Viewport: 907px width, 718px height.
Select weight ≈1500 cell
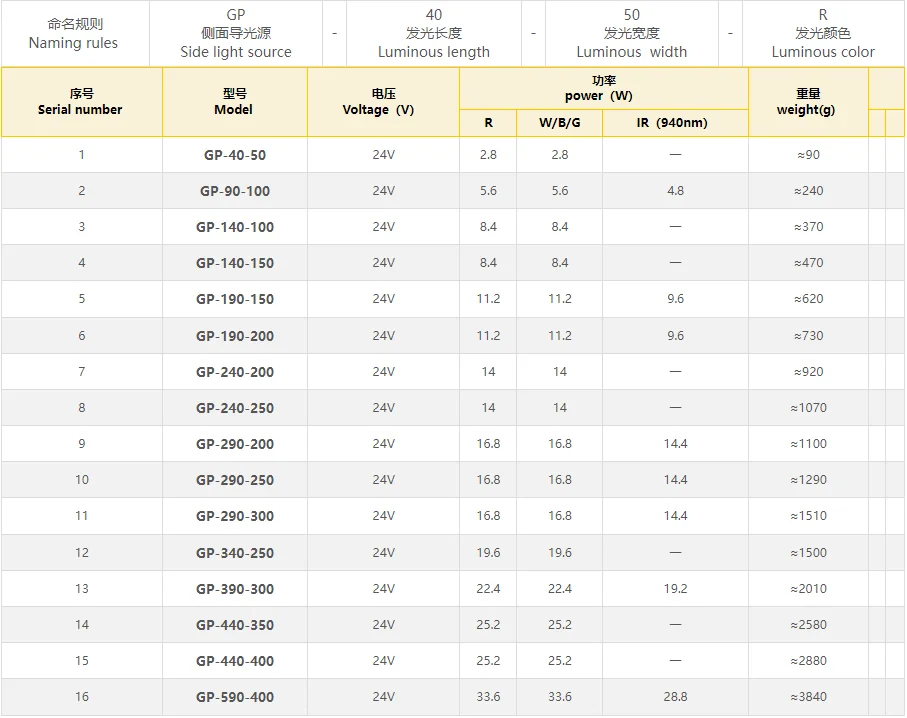click(808, 553)
